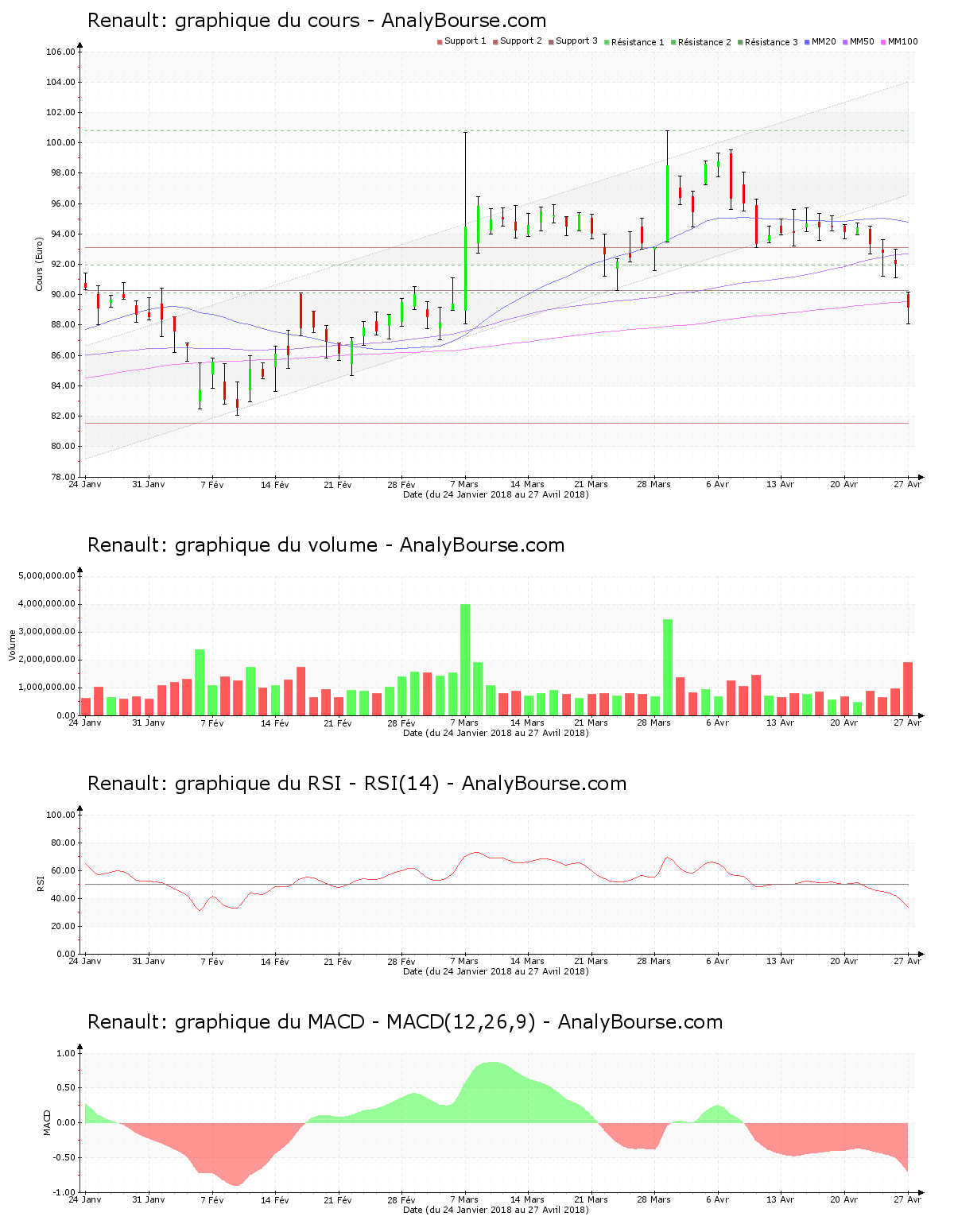Click the 100.00 label on the price axis
The width and height of the screenshot is (954, 1232).
pos(60,143)
